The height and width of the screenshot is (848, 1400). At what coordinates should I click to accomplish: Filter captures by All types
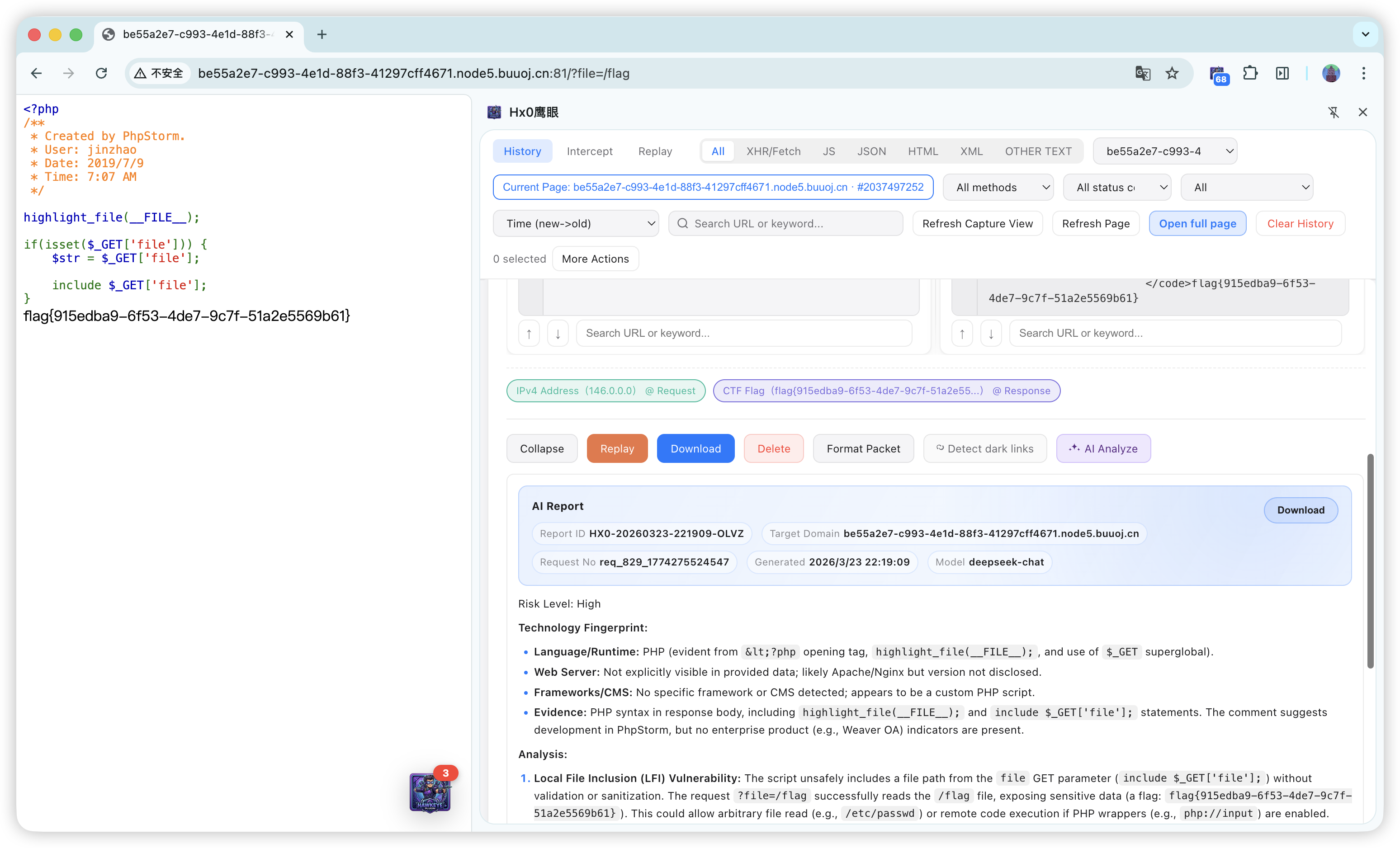[x=718, y=151]
